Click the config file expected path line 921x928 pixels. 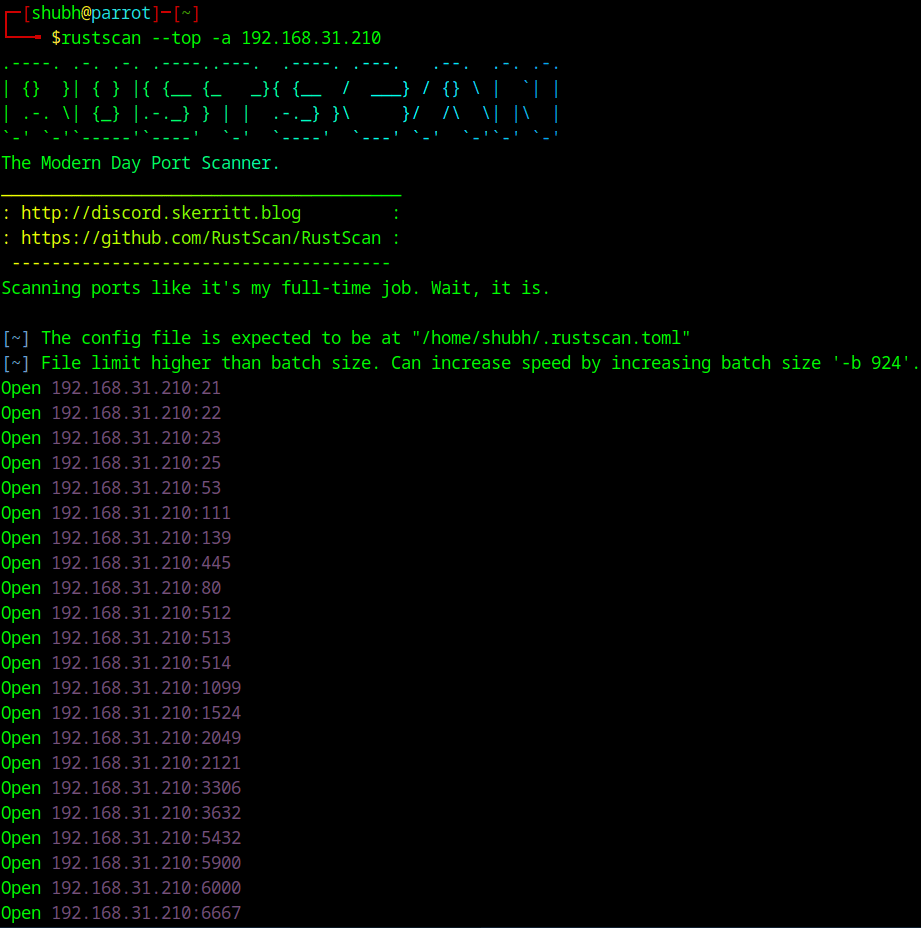click(346, 339)
